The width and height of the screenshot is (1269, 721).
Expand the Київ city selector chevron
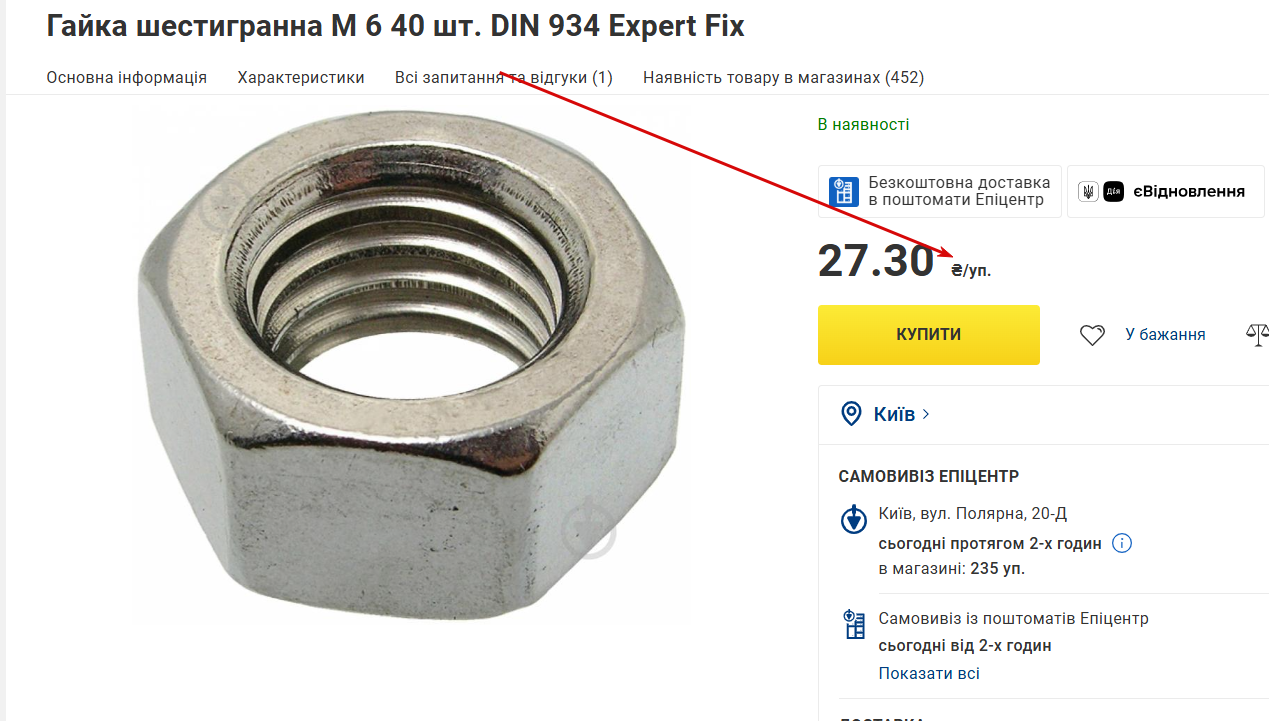click(926, 414)
